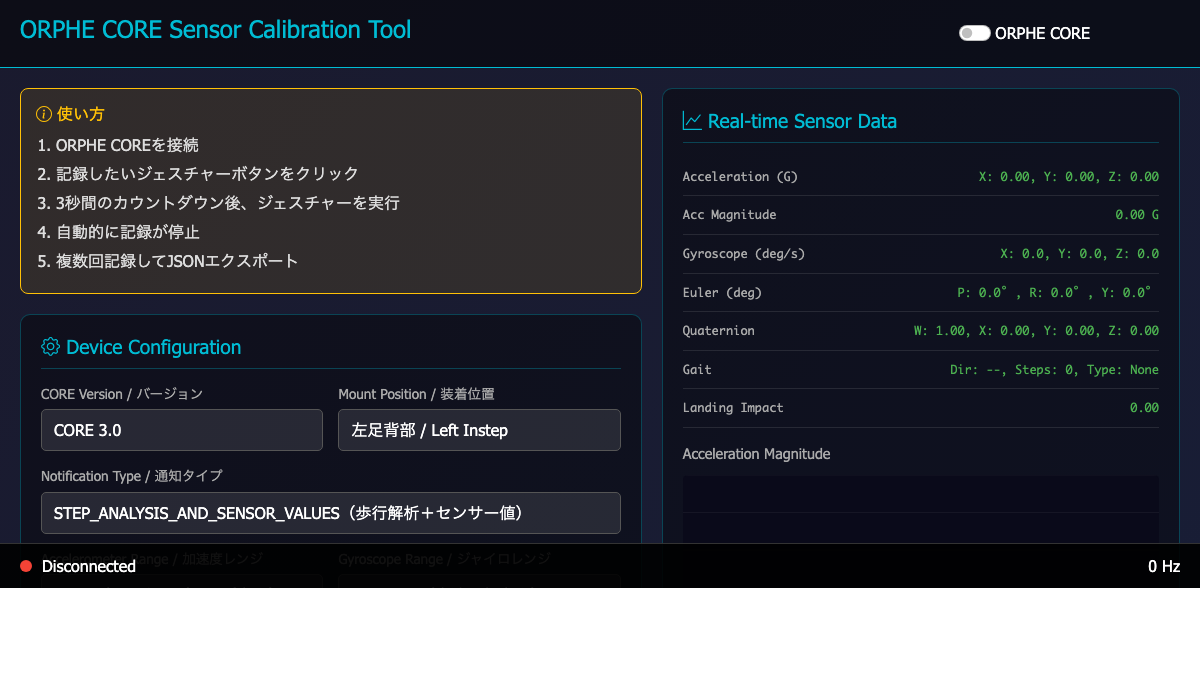Image resolution: width=1200 pixels, height=675 pixels.
Task: Click the Acceleration (G) value readout
Action: [1068, 177]
